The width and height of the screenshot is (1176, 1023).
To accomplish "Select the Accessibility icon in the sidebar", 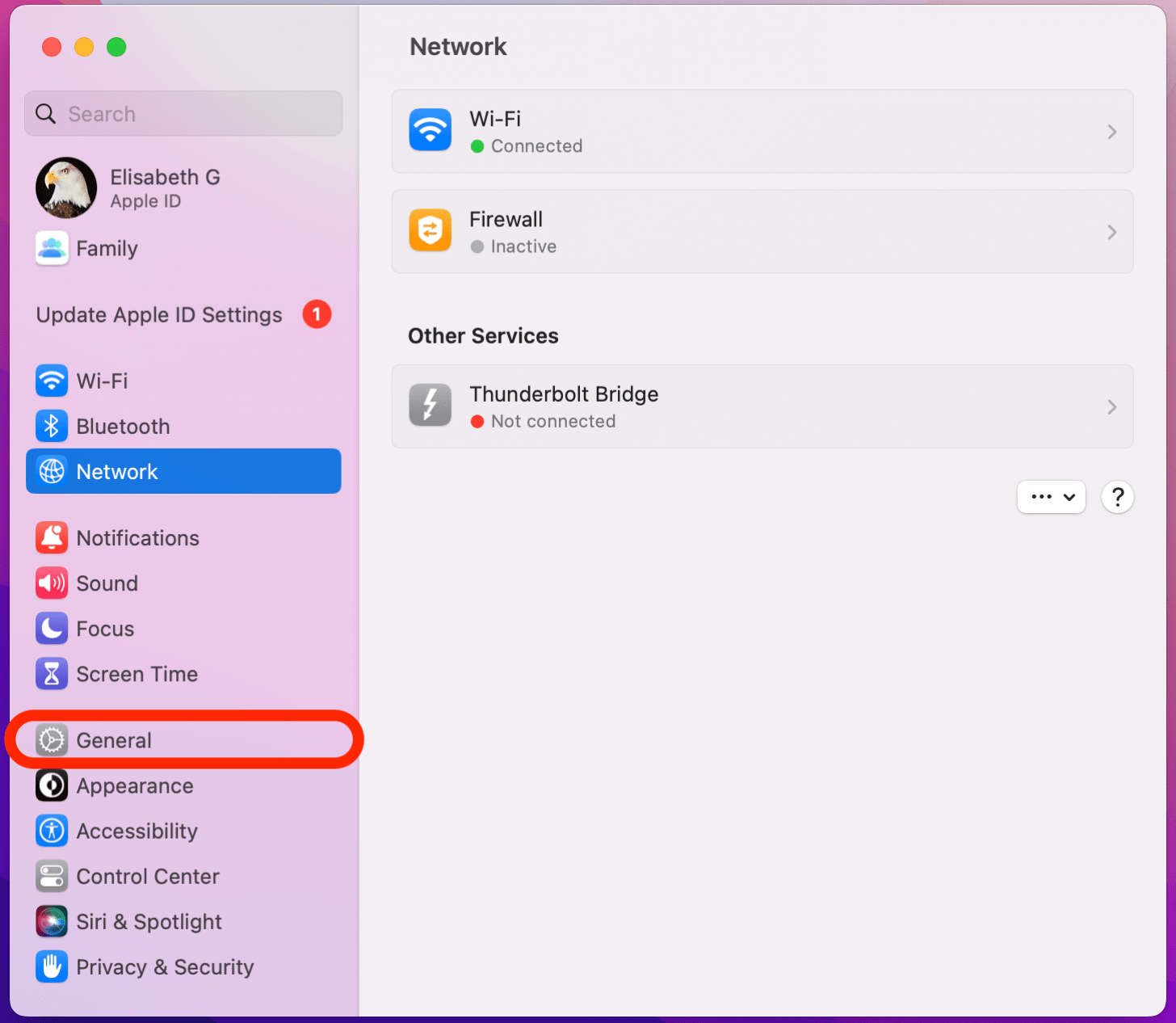I will click(51, 831).
